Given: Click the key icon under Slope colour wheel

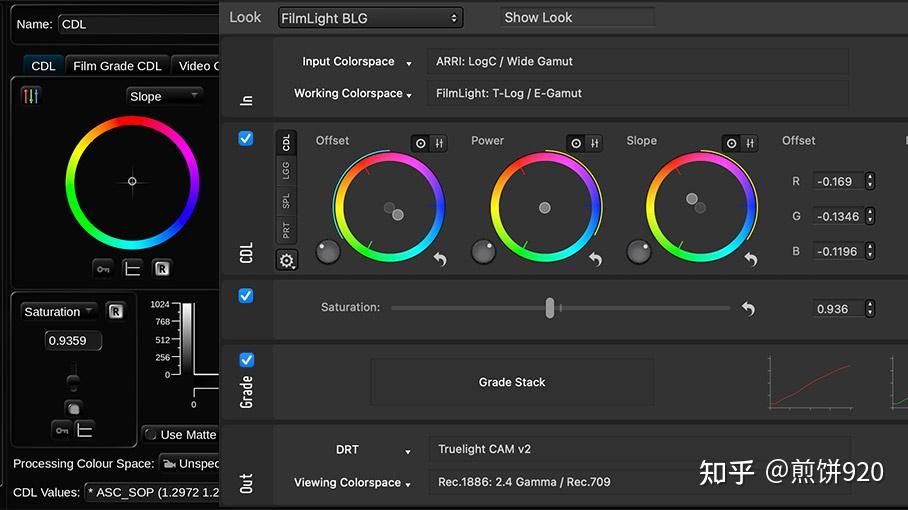Looking at the screenshot, I should point(103,269).
